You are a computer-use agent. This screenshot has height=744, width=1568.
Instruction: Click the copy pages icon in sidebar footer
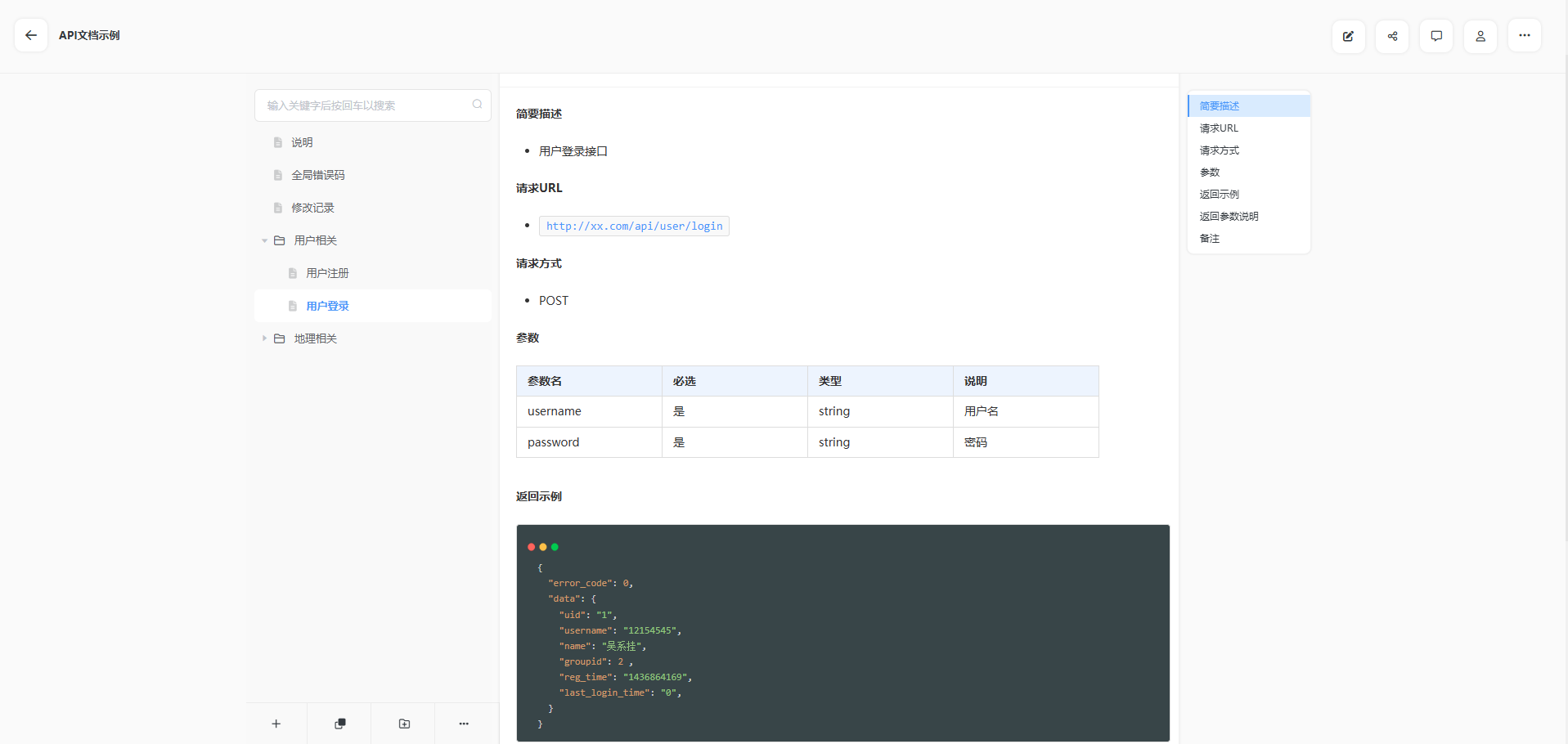click(x=340, y=724)
